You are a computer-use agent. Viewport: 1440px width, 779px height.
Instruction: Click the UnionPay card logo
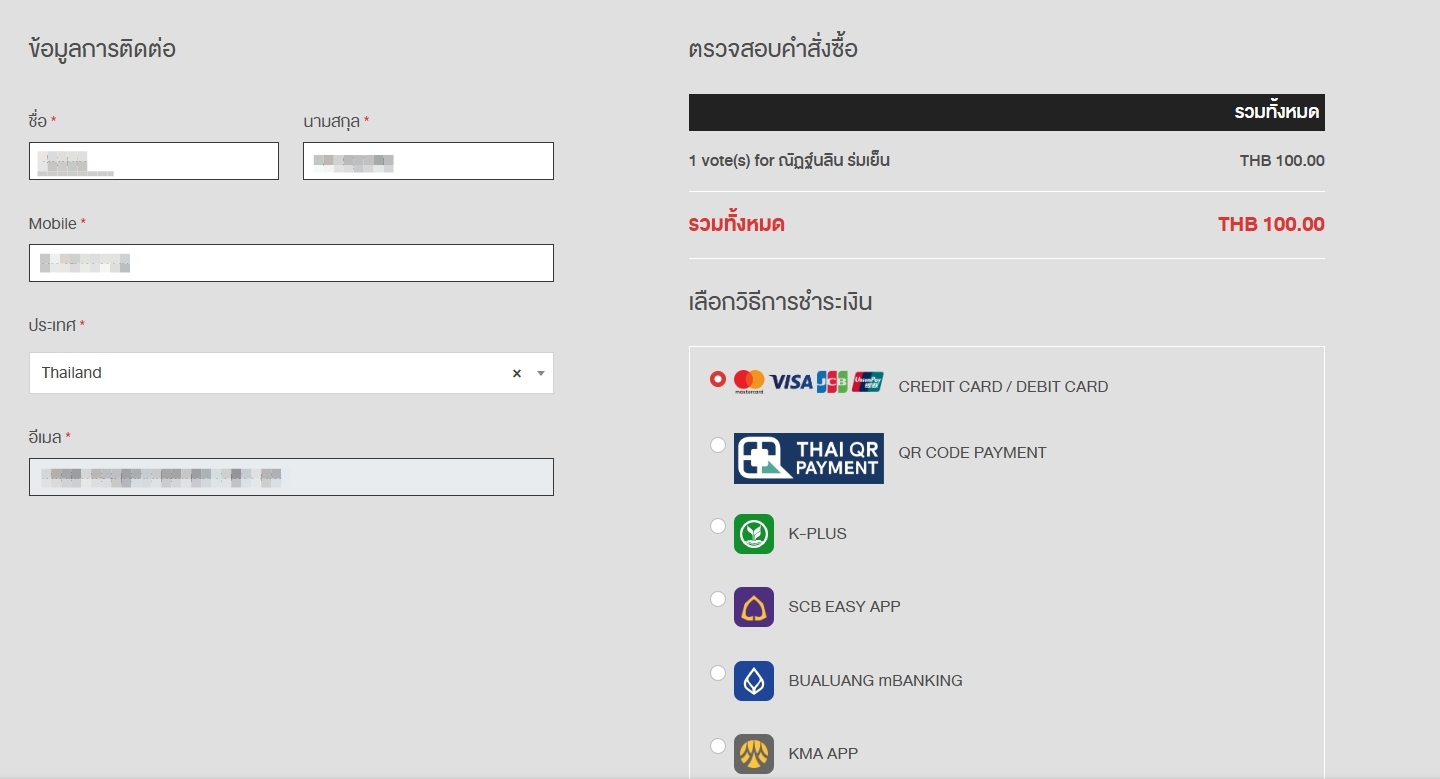pyautogui.click(x=868, y=382)
